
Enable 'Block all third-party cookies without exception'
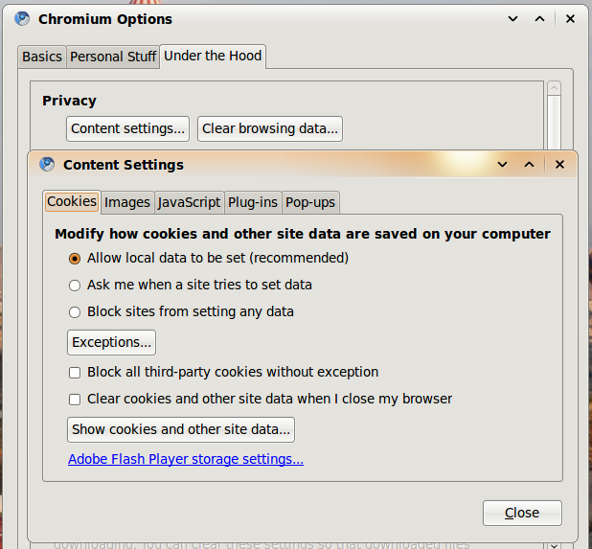75,373
